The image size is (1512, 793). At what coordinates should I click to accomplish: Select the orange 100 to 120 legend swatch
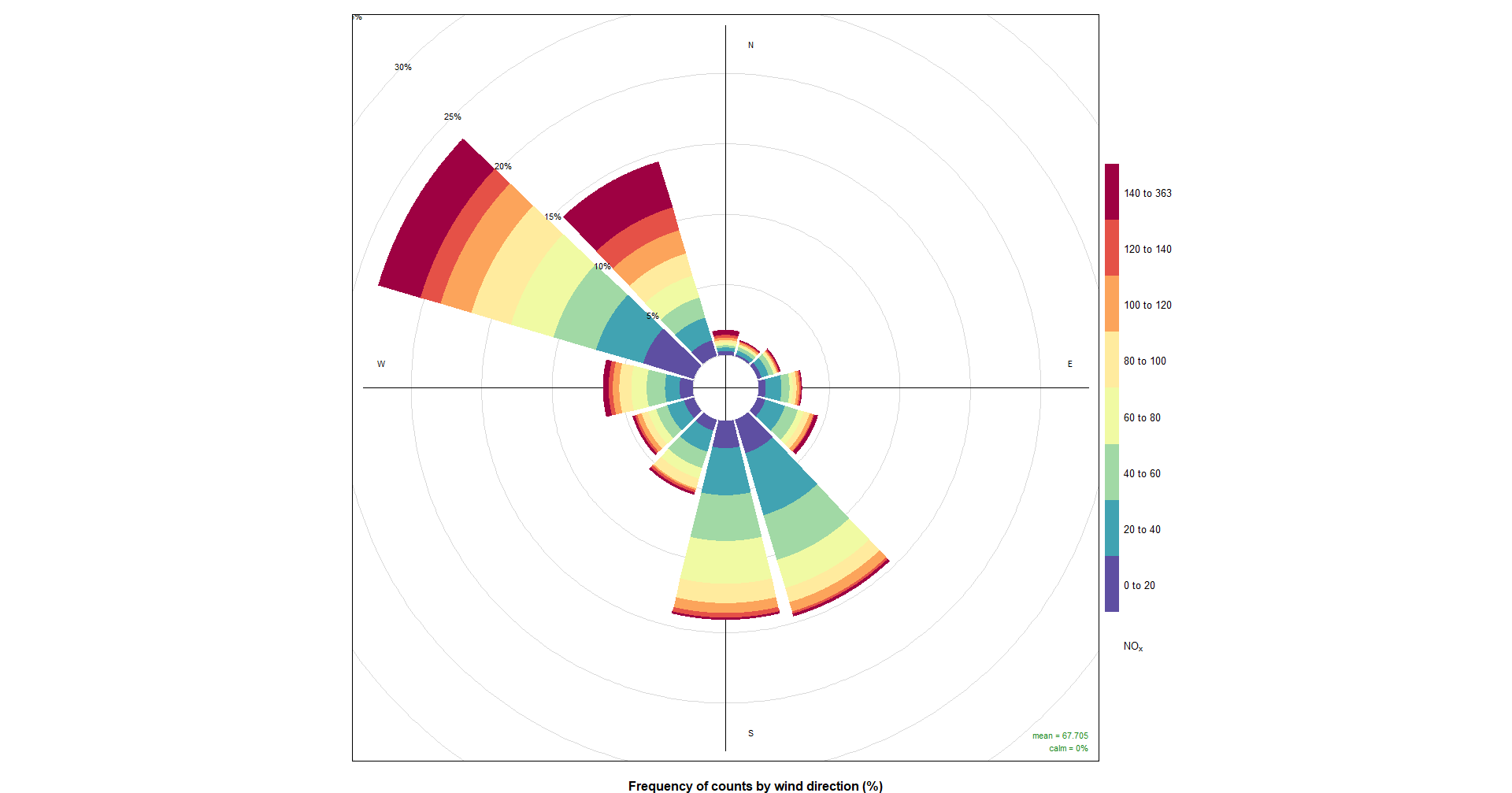pyautogui.click(x=1111, y=304)
